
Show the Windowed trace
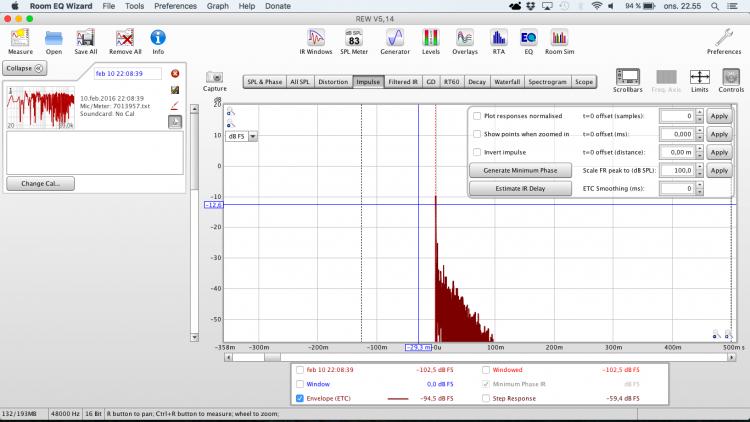486,370
